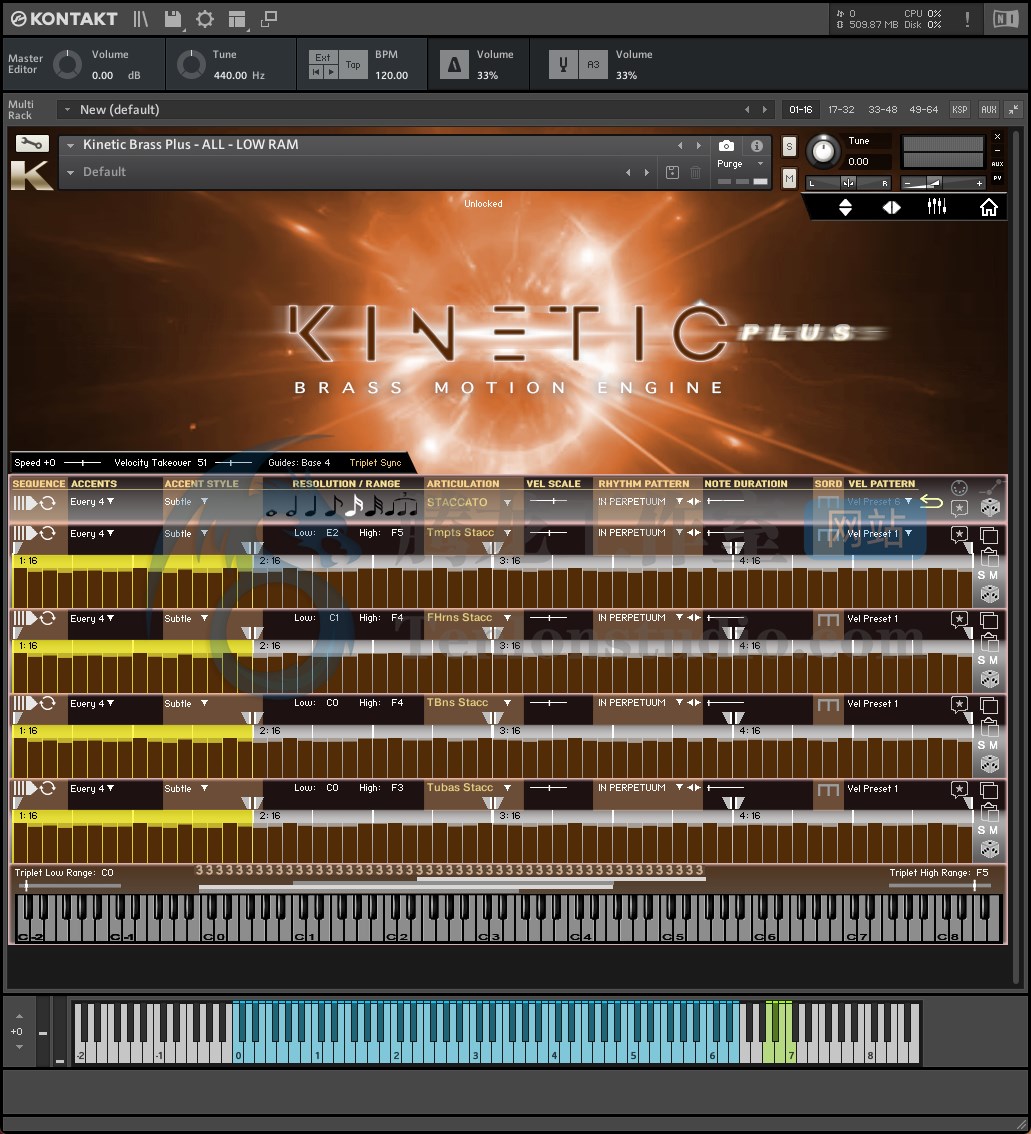Click the instrument Tune knob
This screenshot has height=1134, width=1031.
click(x=823, y=151)
